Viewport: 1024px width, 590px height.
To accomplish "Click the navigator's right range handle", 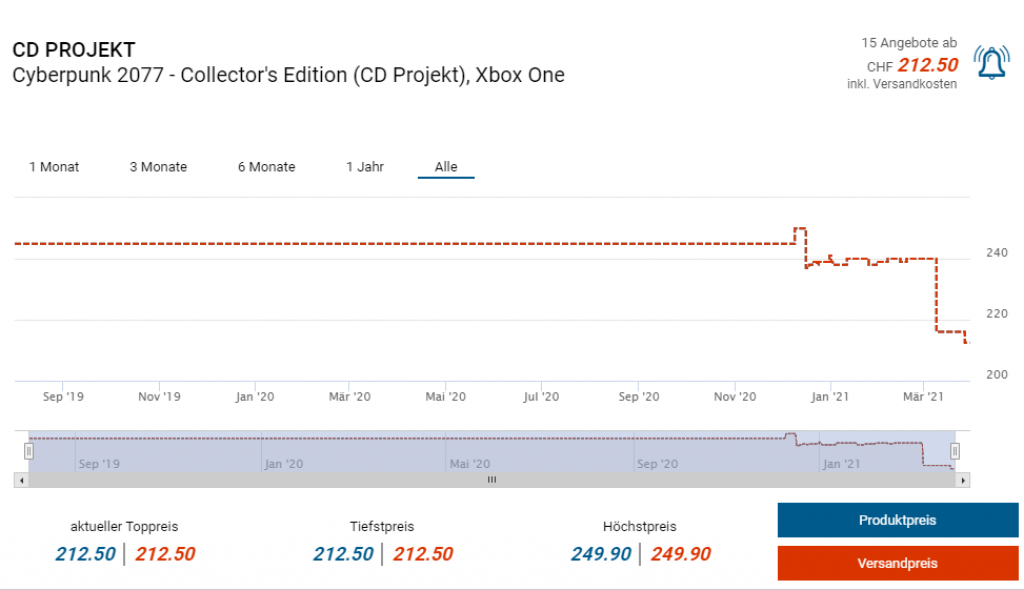I will 955,451.
